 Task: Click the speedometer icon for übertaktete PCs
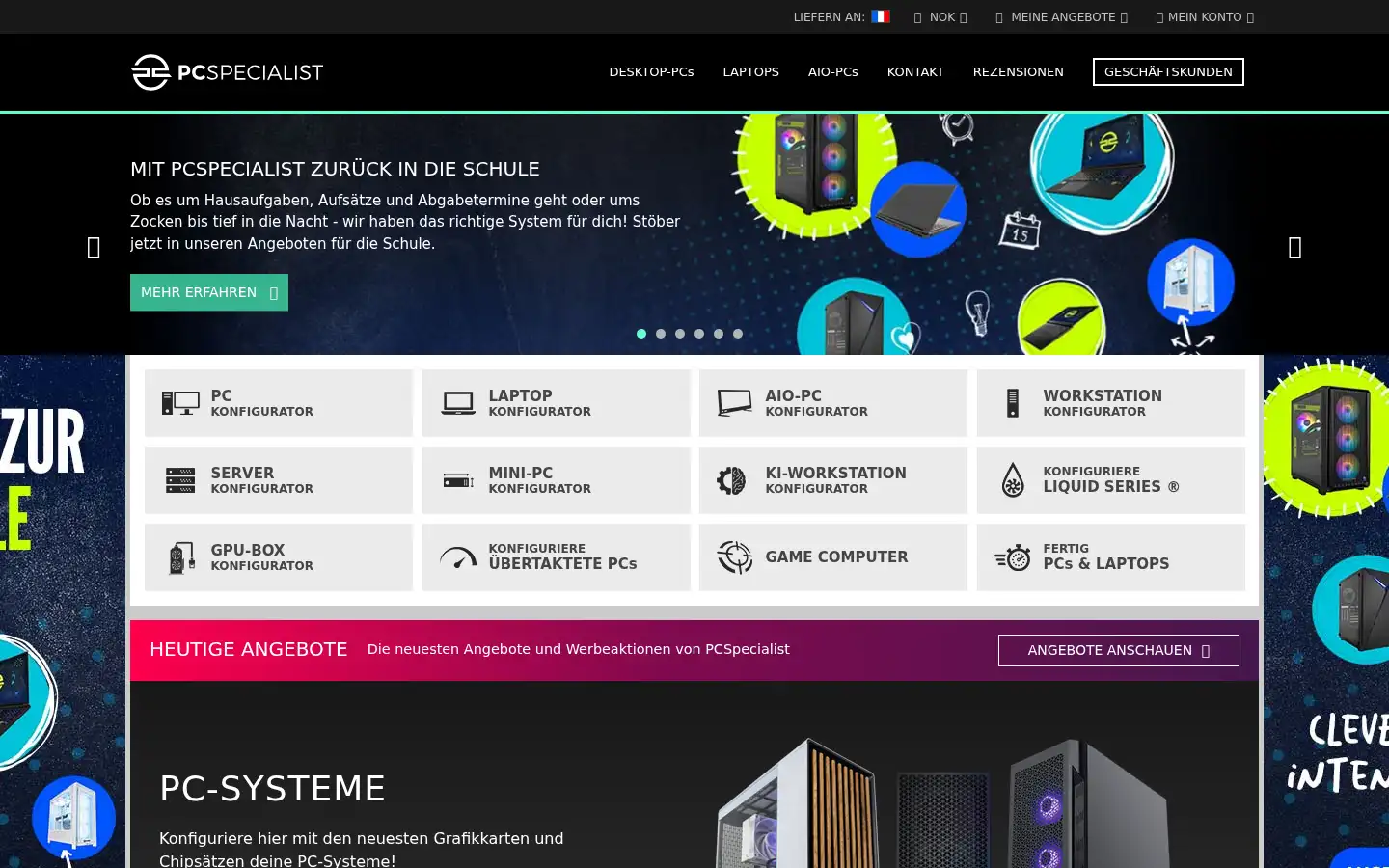pos(458,557)
